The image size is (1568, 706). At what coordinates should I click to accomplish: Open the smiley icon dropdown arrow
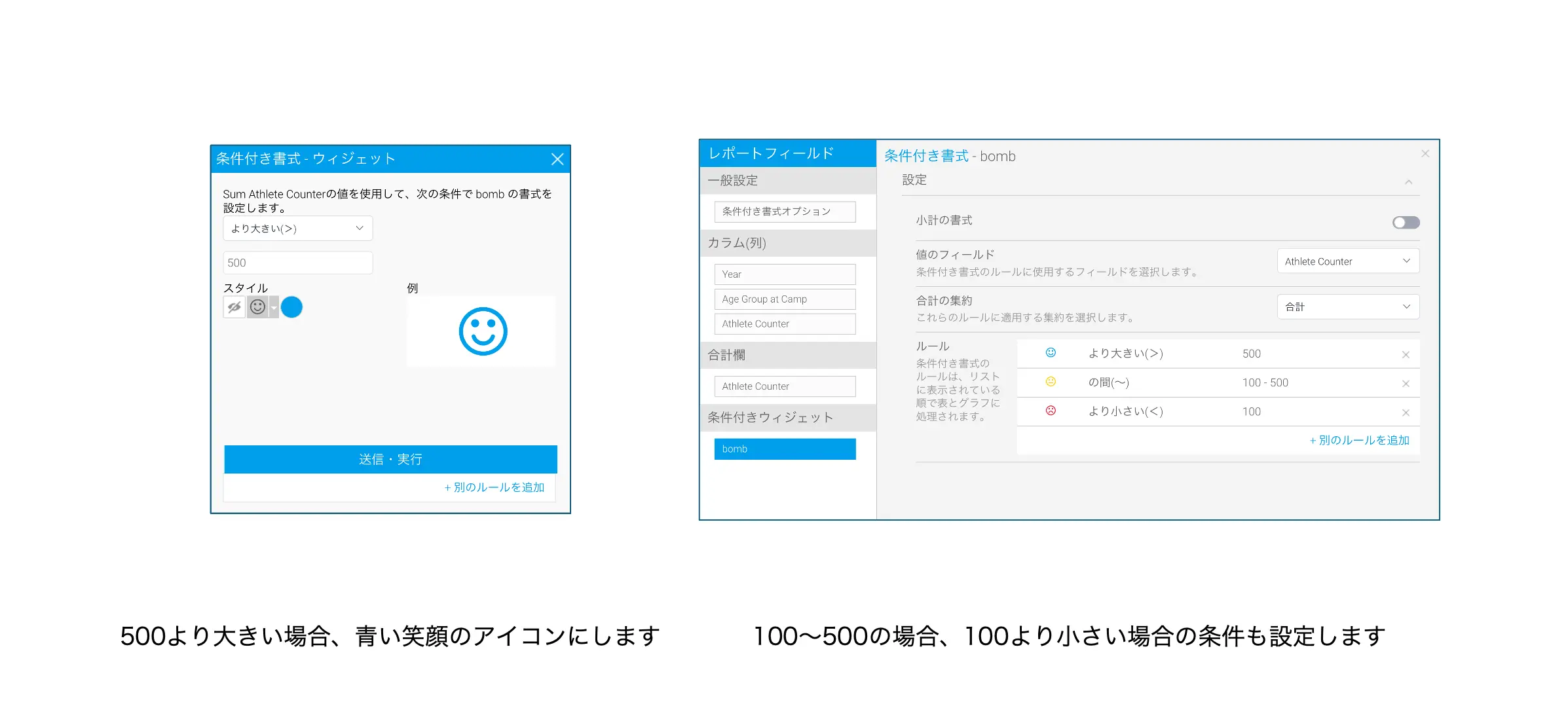[x=274, y=307]
